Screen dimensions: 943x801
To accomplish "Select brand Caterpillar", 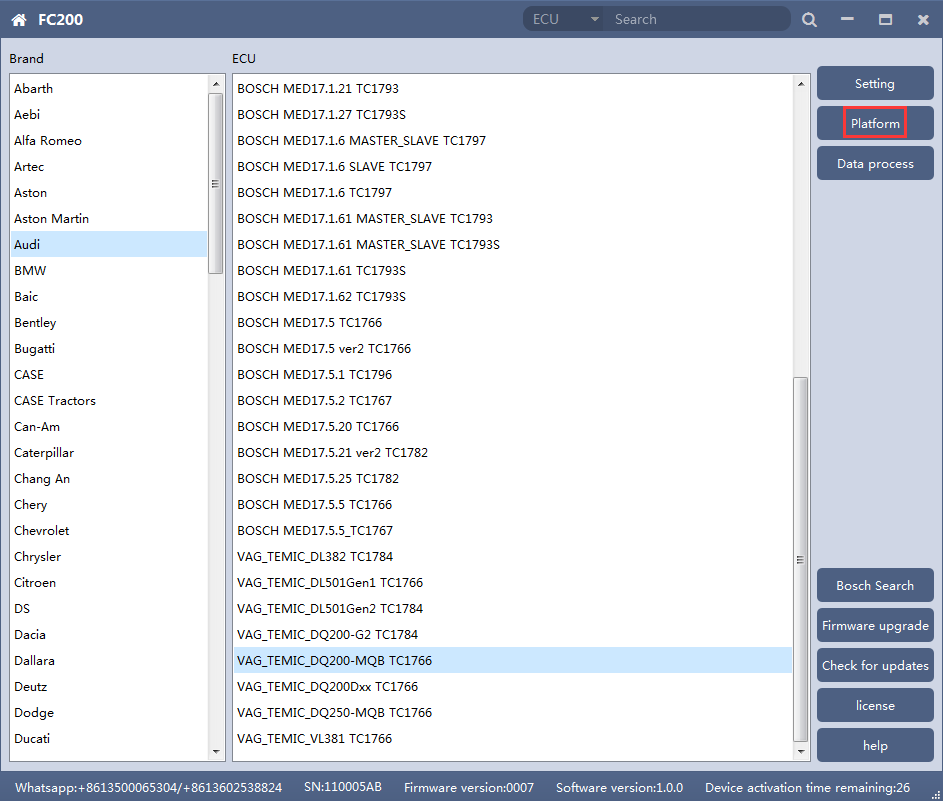I will coord(109,453).
